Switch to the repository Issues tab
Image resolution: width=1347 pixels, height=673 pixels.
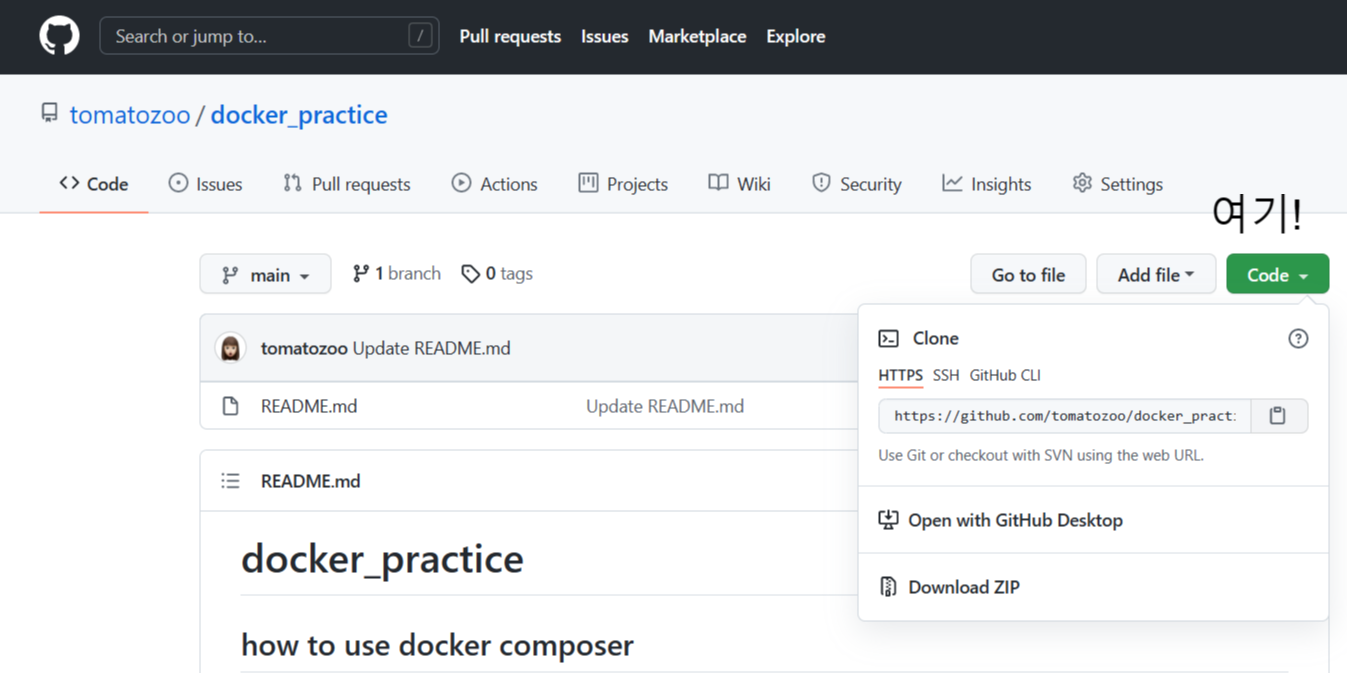coord(205,184)
